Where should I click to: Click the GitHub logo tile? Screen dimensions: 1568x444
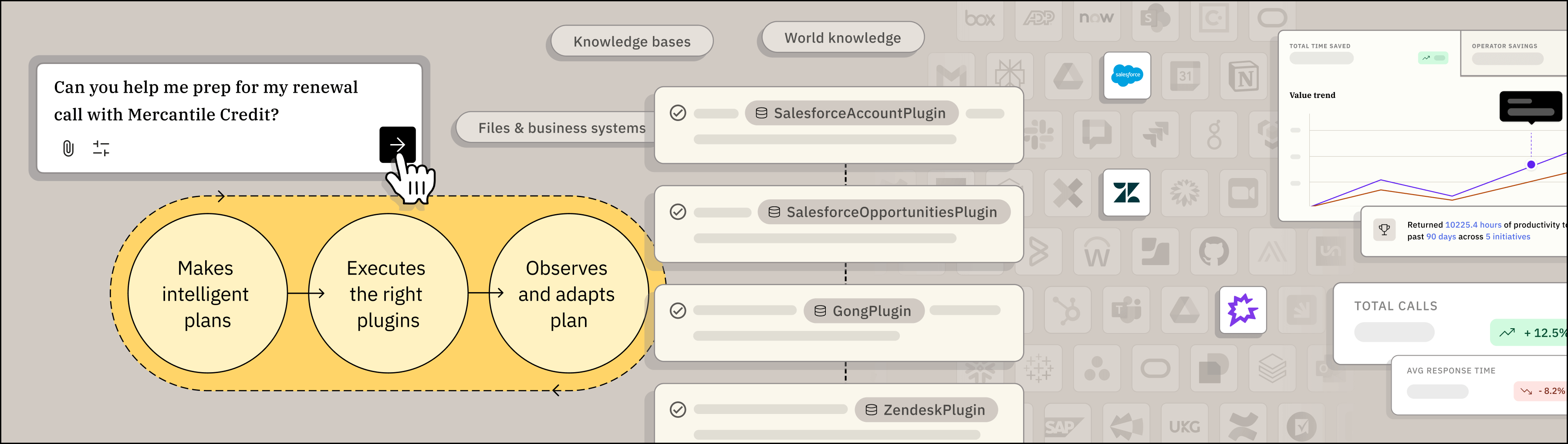click(x=1214, y=252)
